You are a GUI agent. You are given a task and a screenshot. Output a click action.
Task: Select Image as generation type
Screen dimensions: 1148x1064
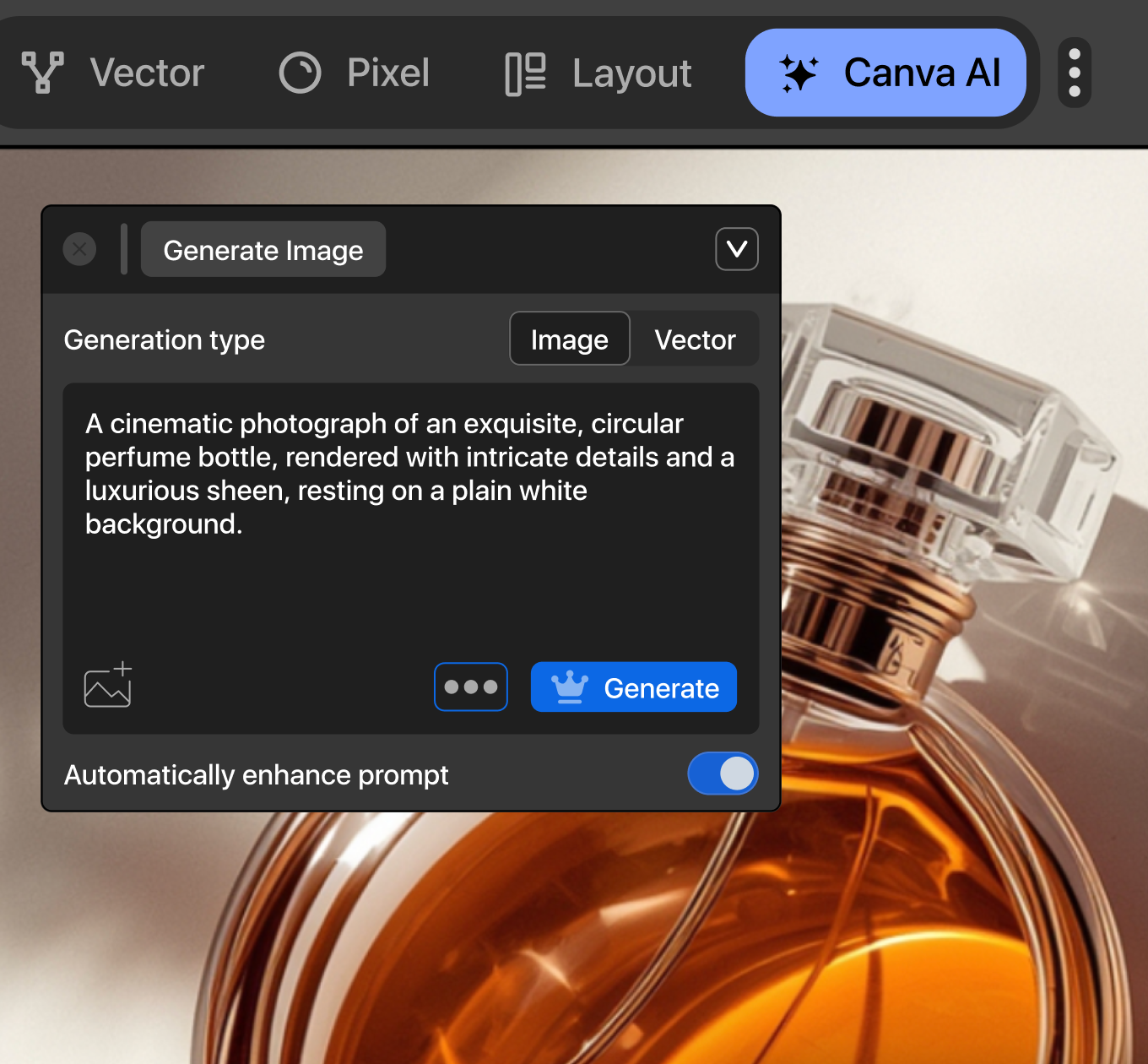click(x=570, y=339)
